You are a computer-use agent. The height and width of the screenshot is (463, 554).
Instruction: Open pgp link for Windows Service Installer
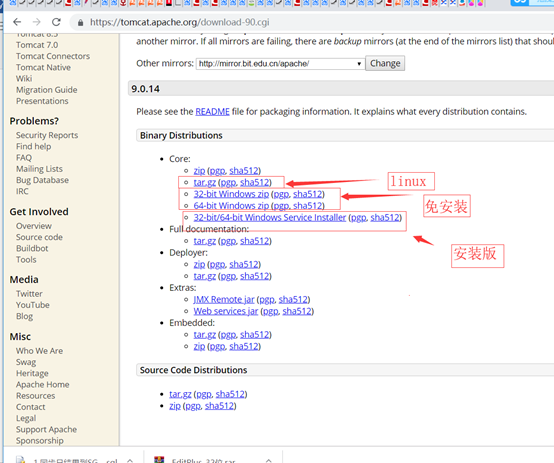(359, 218)
